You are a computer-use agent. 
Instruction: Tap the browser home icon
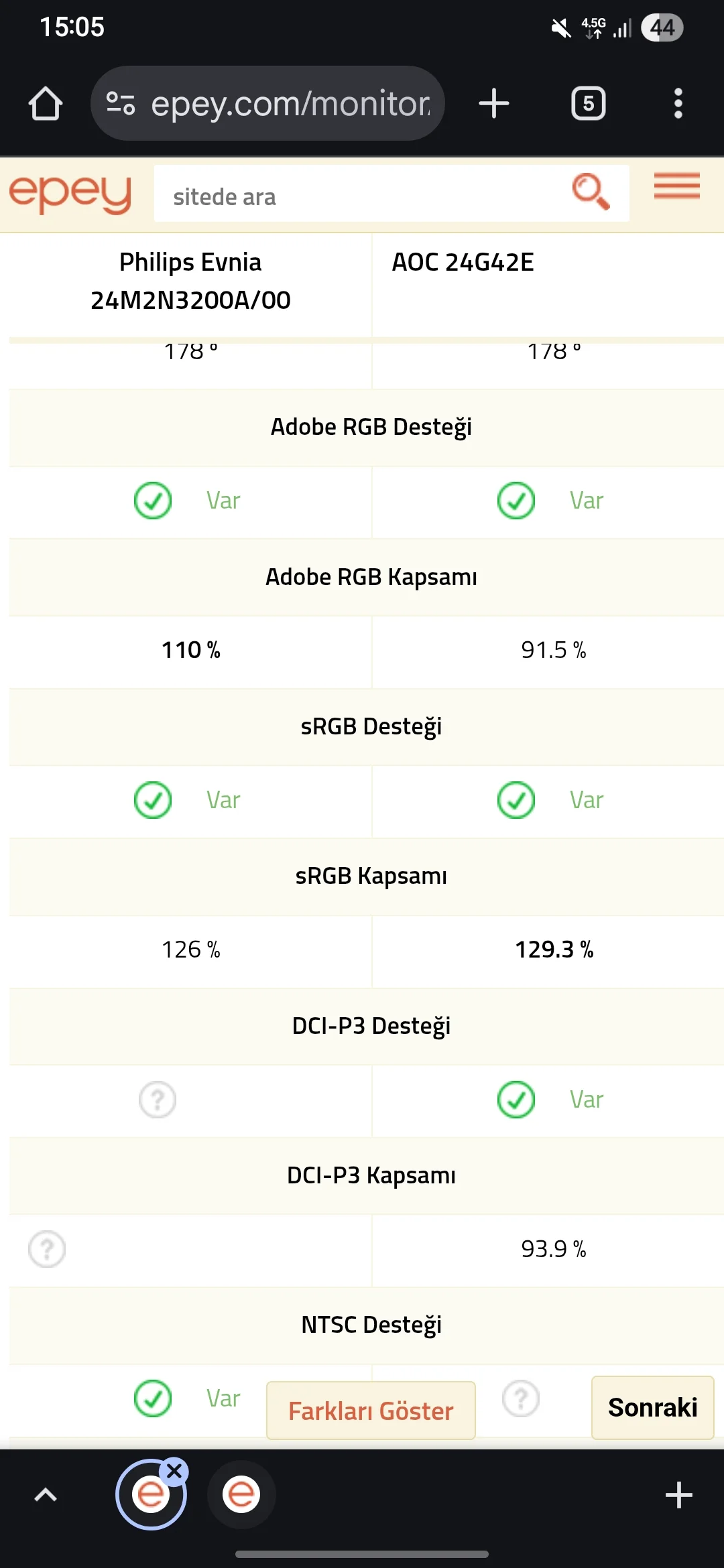[46, 104]
